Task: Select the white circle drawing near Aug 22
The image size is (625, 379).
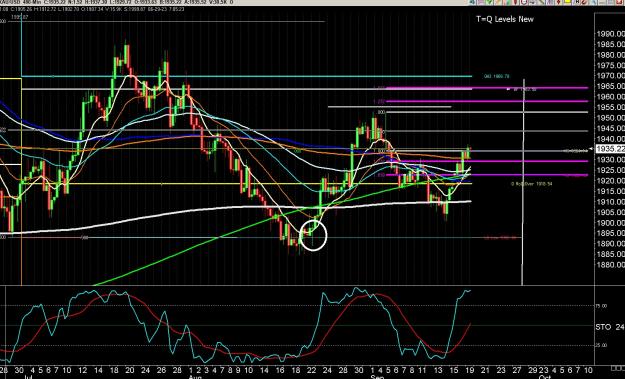Action: [x=313, y=236]
